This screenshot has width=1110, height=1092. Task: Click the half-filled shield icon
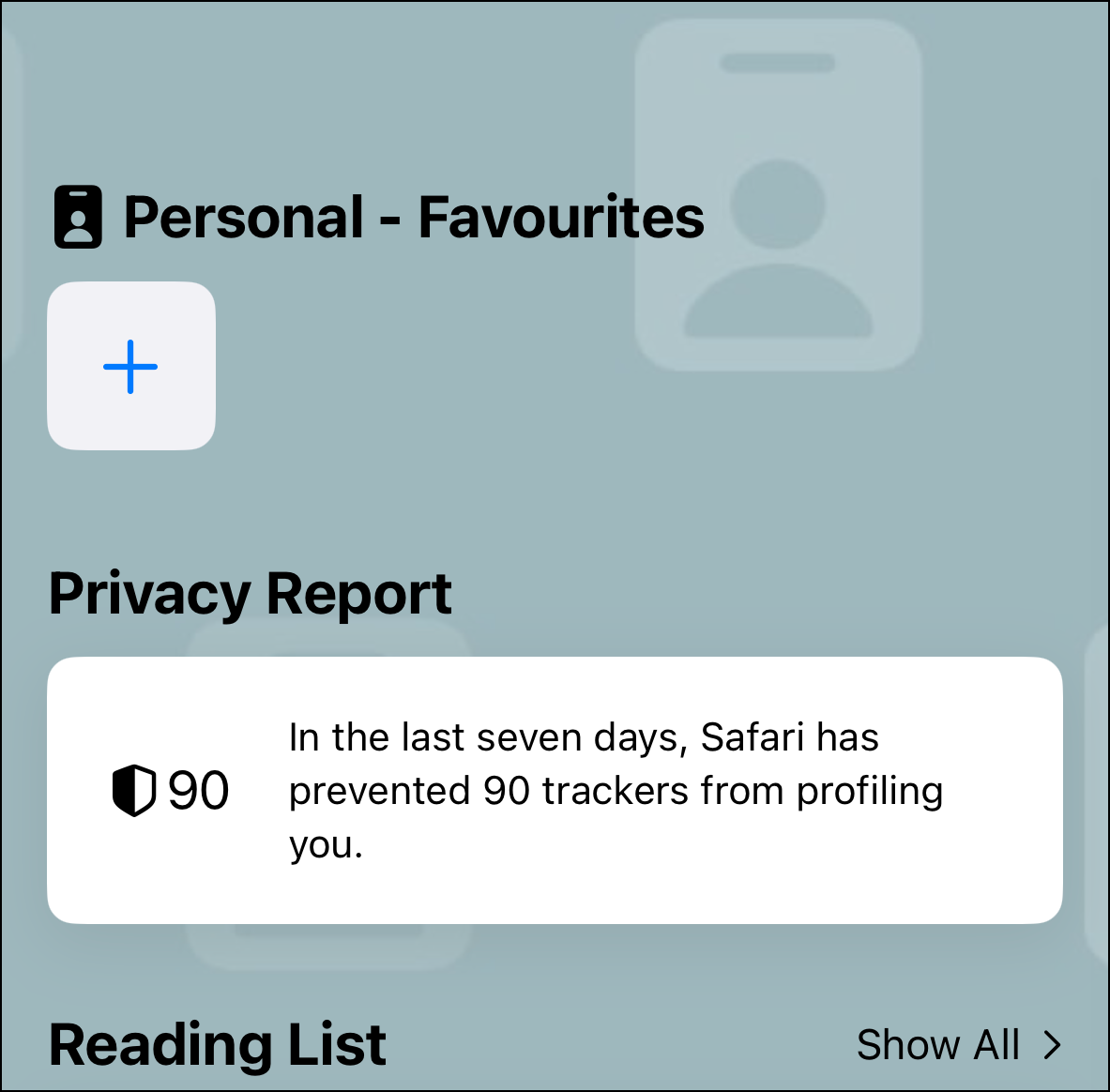click(x=133, y=790)
